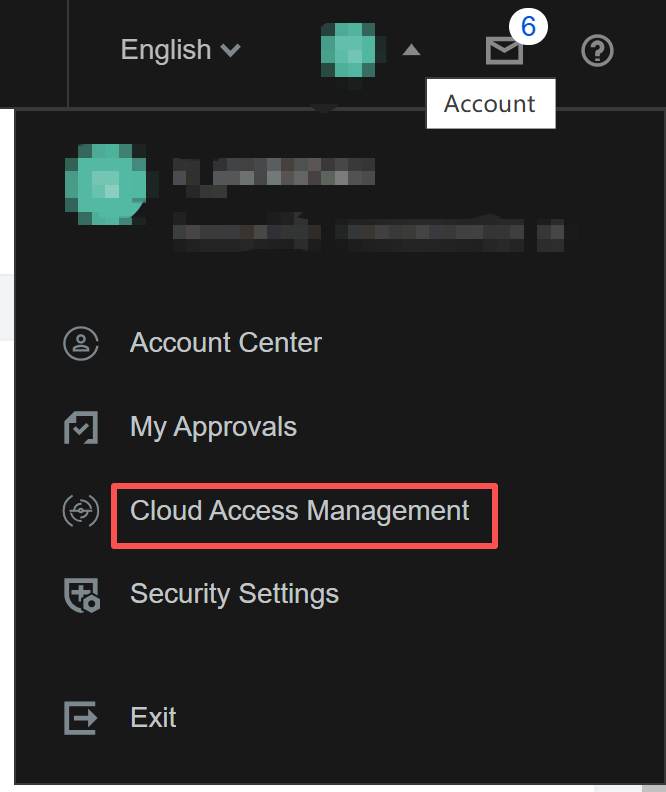Collapse the account menu arrow

click(412, 50)
